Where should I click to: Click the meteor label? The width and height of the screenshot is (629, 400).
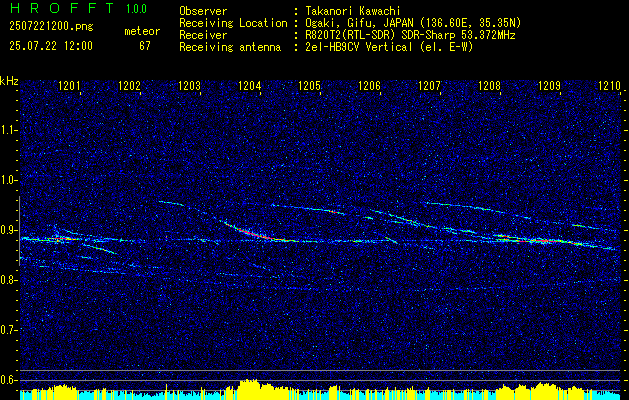point(142,31)
